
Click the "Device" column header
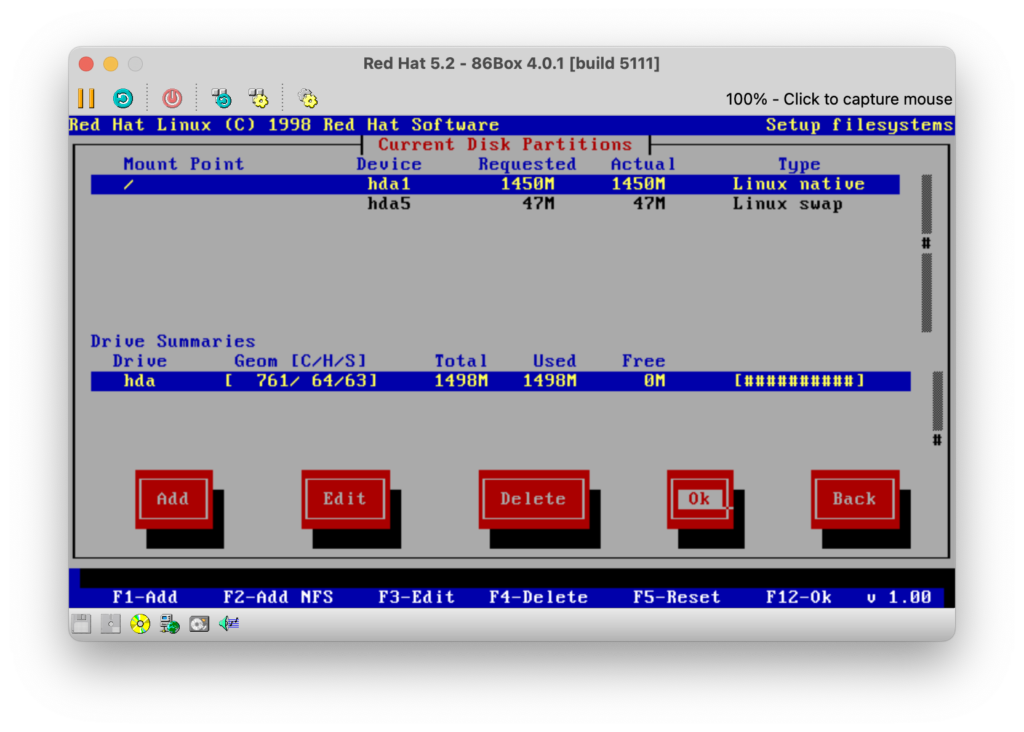(389, 164)
